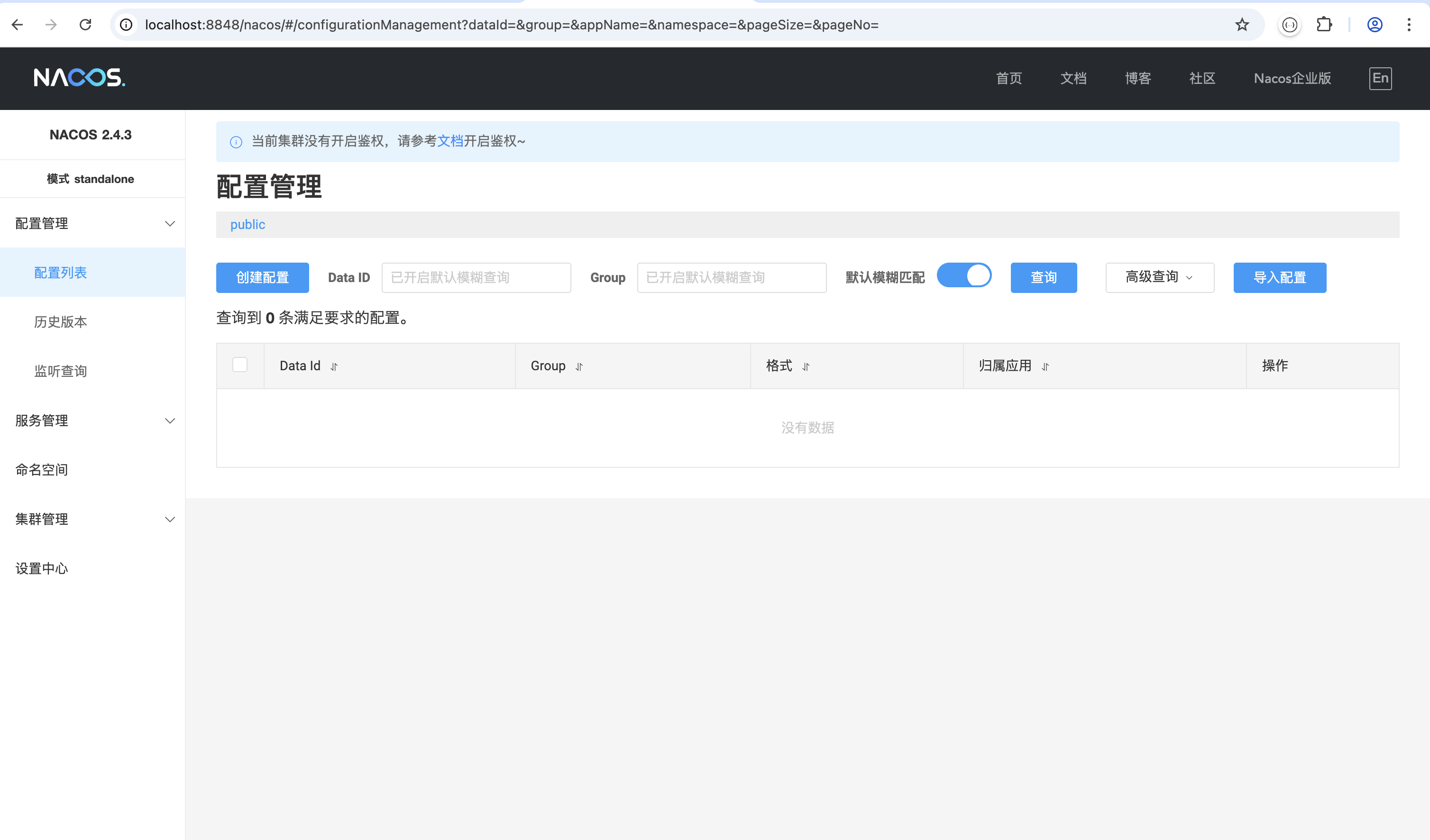
Task: Sort table by Data Id column icon
Action: pos(334,367)
